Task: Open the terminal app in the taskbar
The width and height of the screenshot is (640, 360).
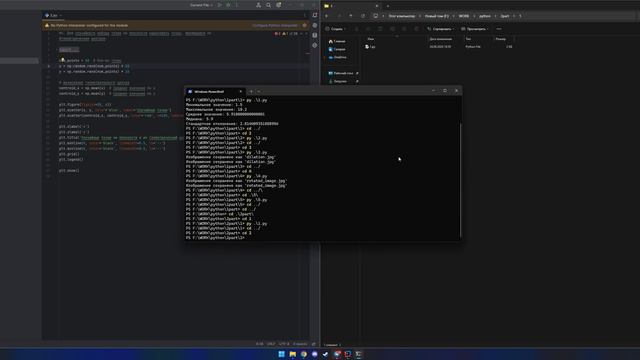Action: coord(358,354)
